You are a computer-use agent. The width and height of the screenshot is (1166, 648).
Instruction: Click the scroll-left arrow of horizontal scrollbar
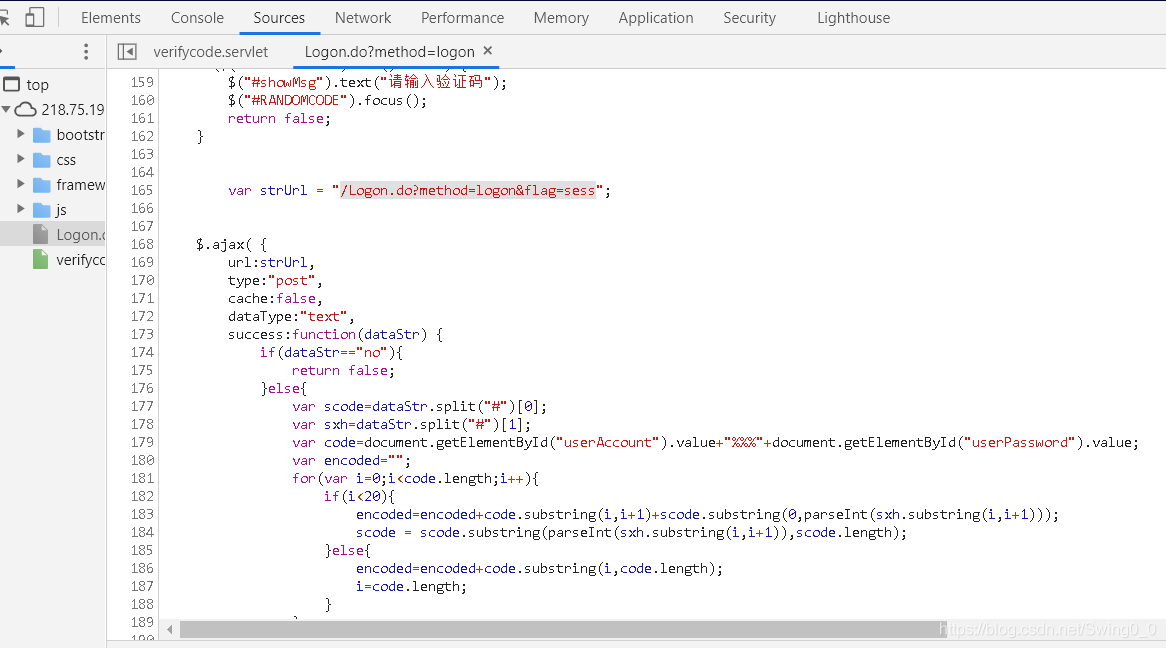(x=170, y=629)
